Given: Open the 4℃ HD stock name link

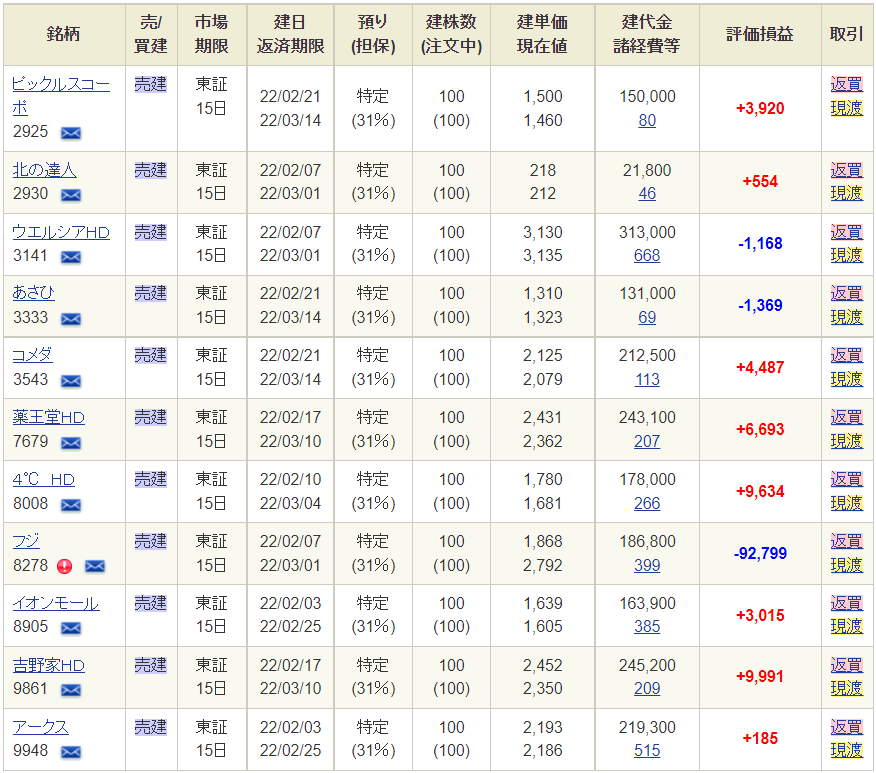Looking at the screenshot, I should pos(43,479).
